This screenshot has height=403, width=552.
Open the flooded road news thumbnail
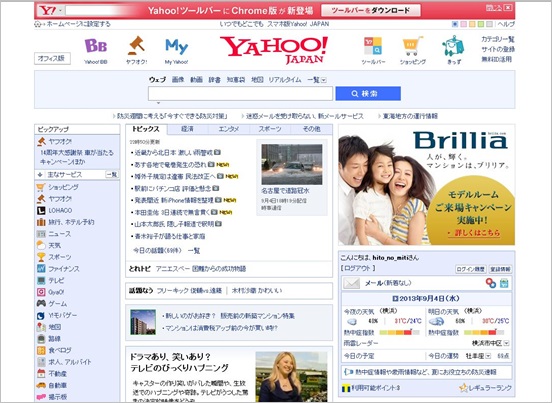click(292, 164)
